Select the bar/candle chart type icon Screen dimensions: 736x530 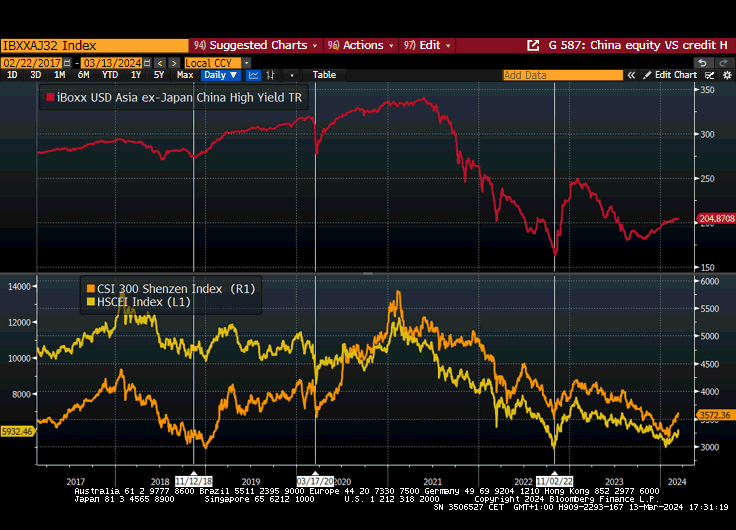coord(270,75)
